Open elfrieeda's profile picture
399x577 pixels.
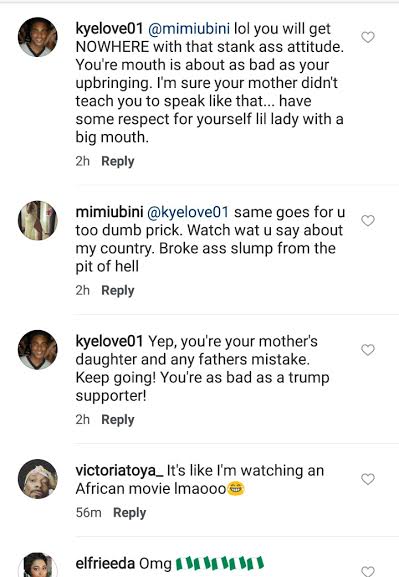coord(38,565)
